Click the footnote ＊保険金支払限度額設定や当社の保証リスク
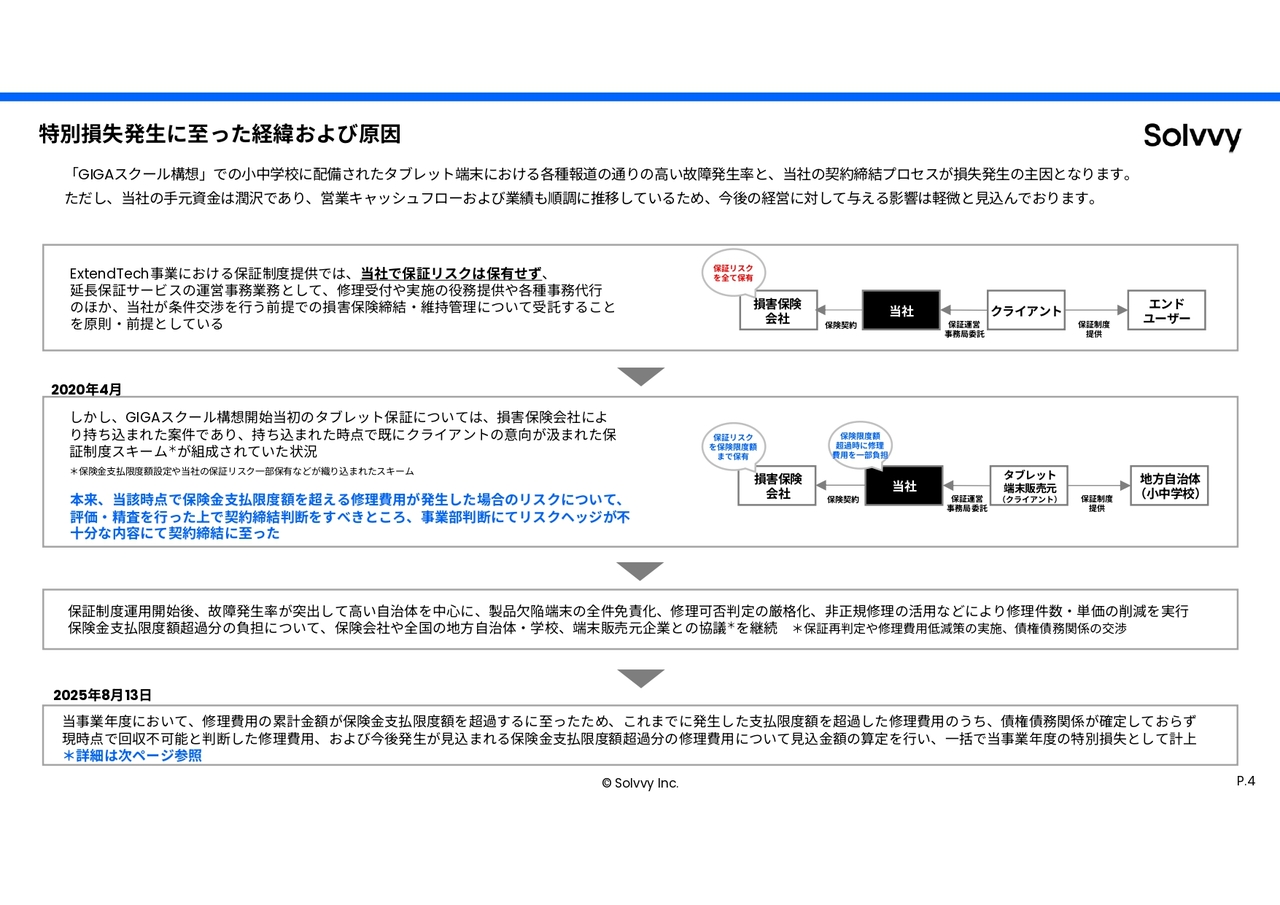Image resolution: width=1280 pixels, height=905 pixels. point(242,471)
